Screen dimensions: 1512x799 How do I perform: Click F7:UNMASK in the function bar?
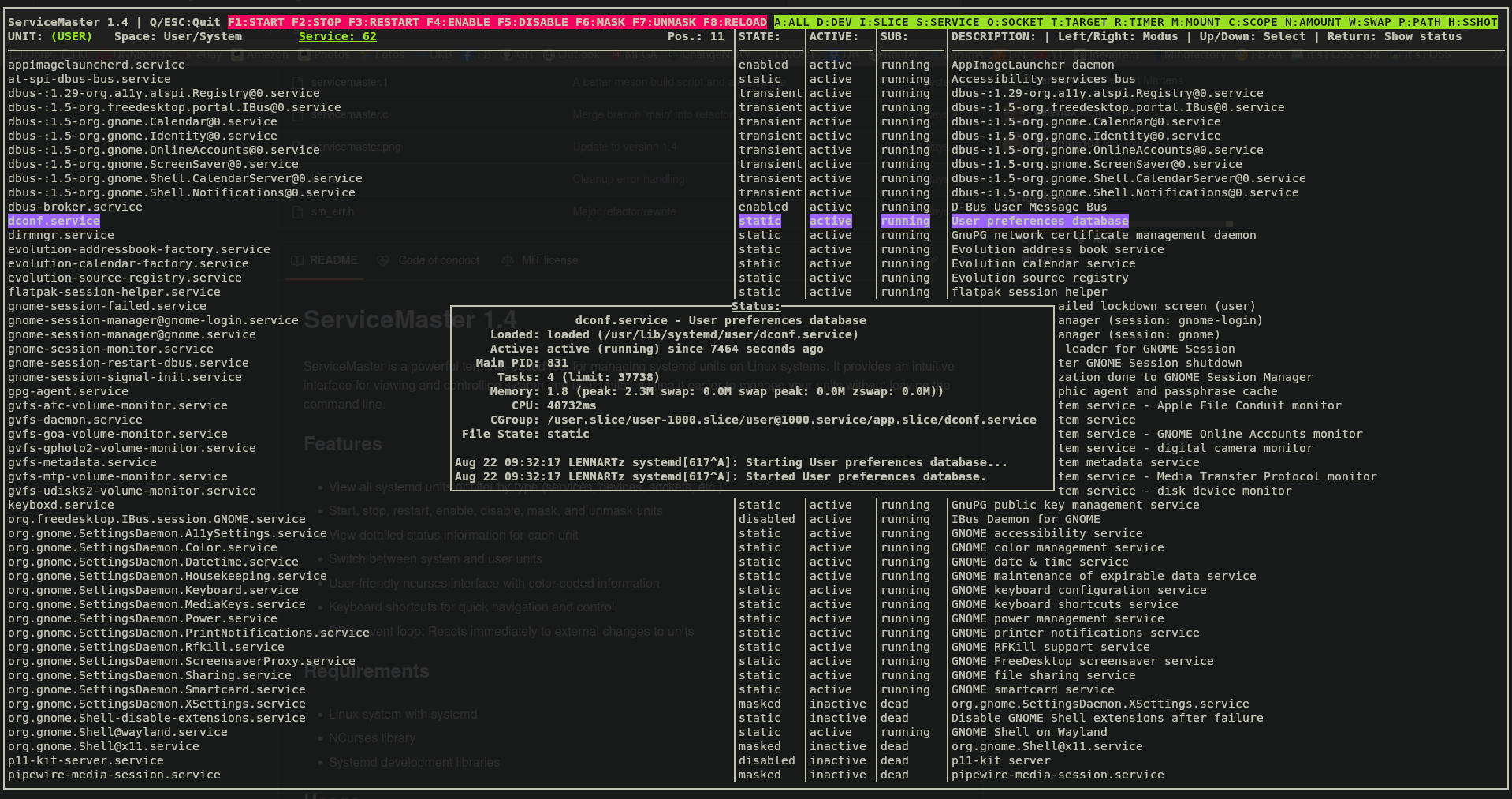click(664, 22)
